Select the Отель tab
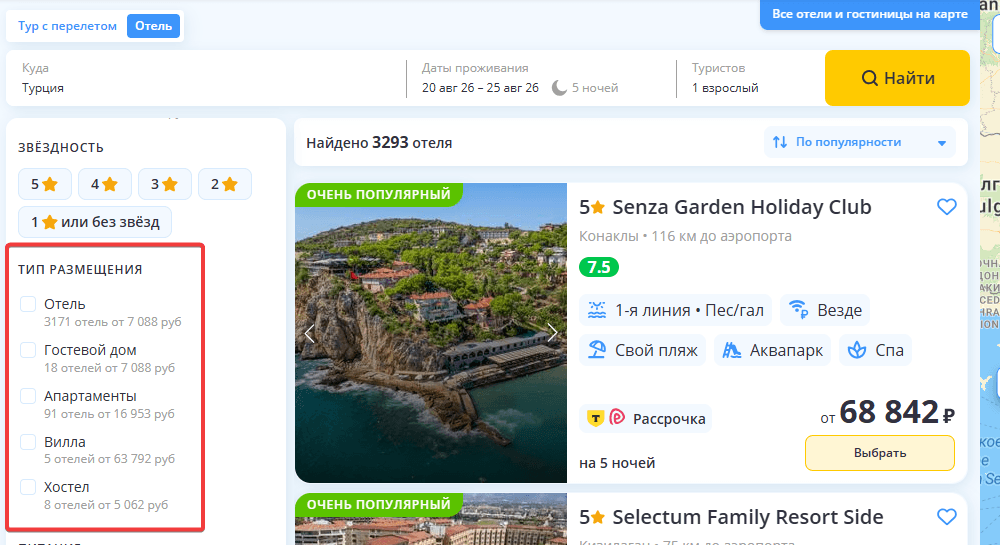 coord(154,26)
